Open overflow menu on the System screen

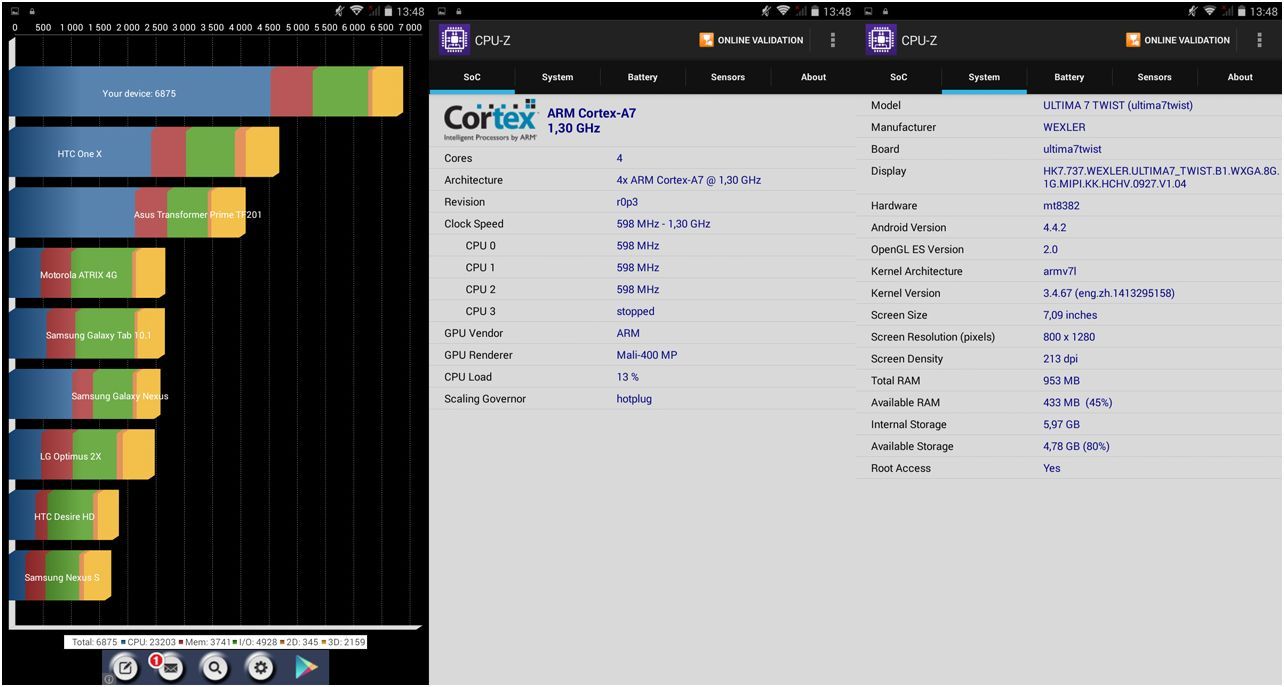click(x=1259, y=40)
